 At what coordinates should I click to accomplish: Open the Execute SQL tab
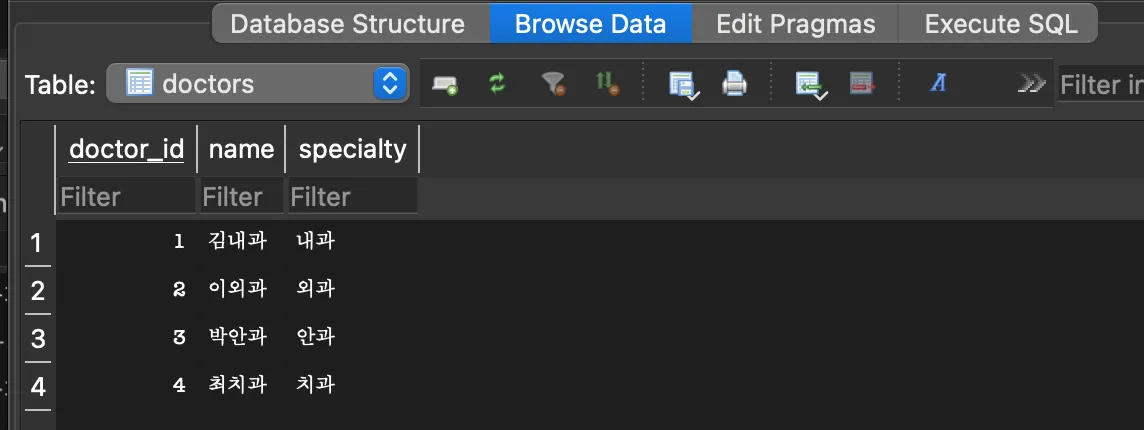click(1001, 24)
